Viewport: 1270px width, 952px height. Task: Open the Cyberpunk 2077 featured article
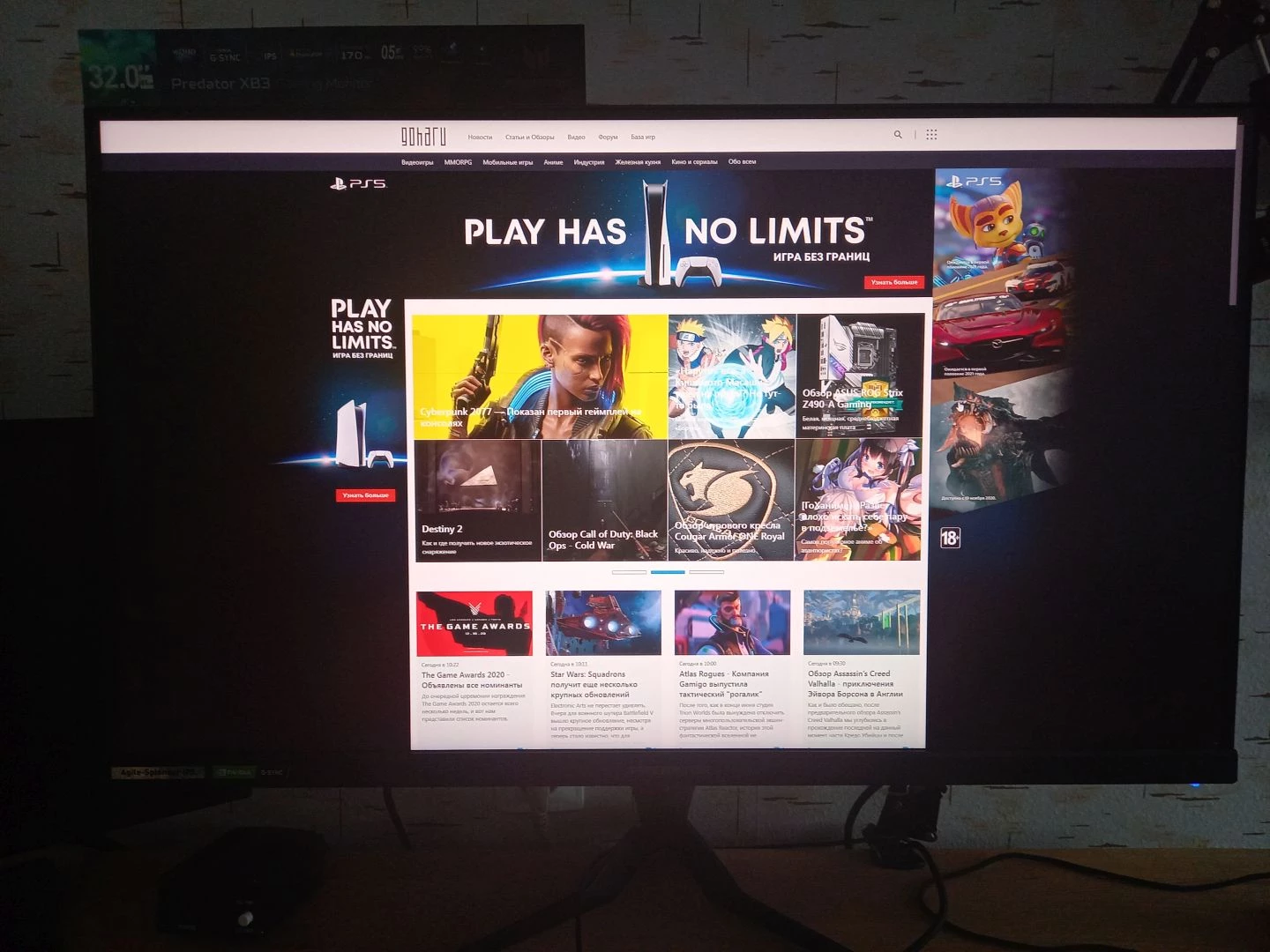540,376
